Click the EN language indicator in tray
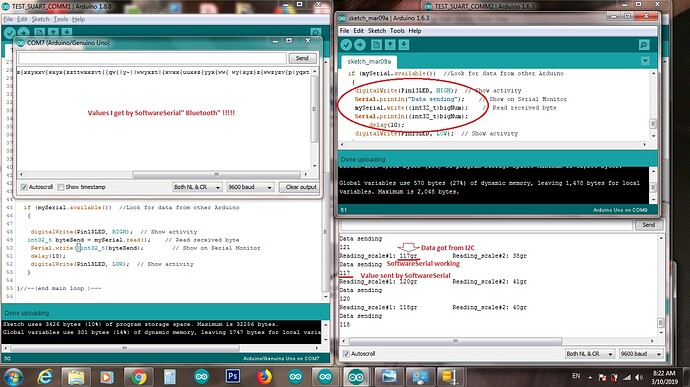The height and width of the screenshot is (387, 690). pyautogui.click(x=576, y=376)
